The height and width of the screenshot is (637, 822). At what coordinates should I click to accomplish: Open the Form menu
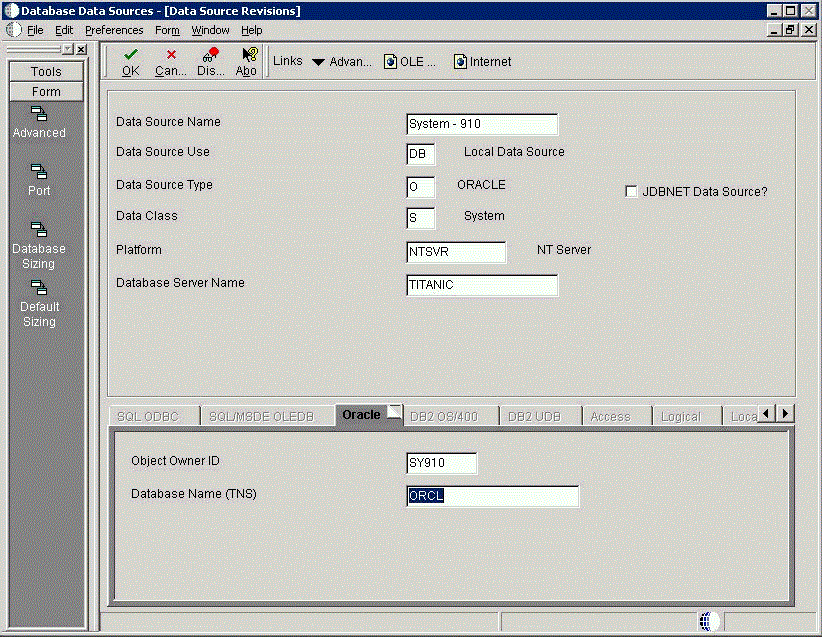[167, 30]
